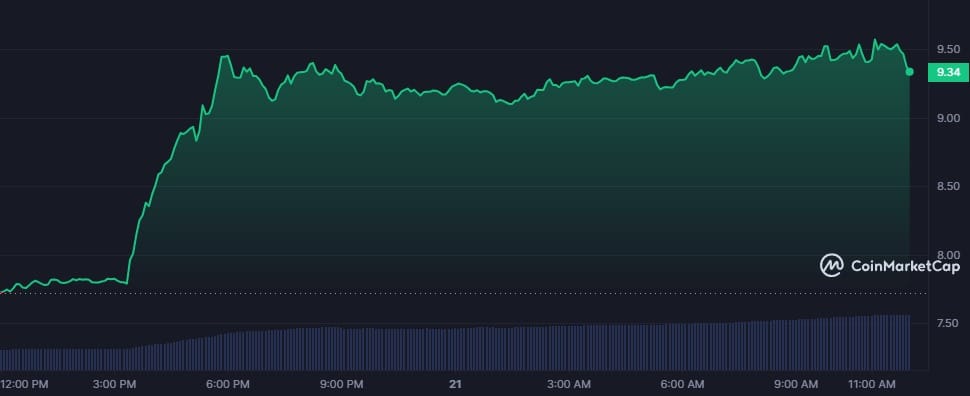970x396 pixels.
Task: Click the end-of-line price dot marker
Action: click(x=909, y=72)
